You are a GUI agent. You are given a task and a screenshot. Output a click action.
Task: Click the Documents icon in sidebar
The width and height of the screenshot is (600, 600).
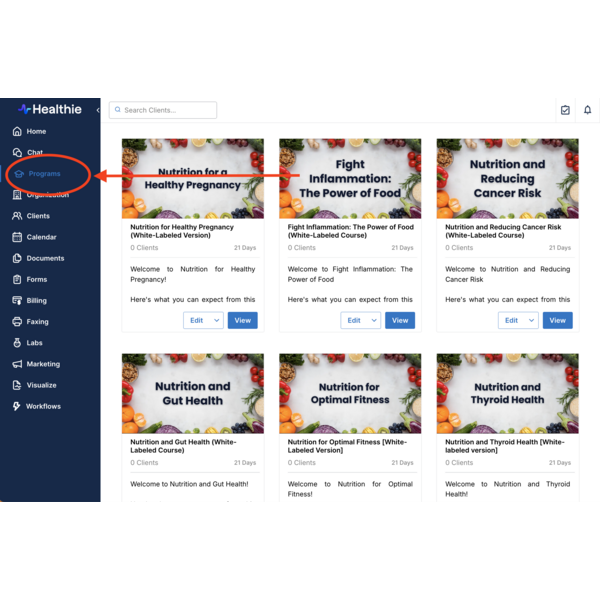[x=17, y=258]
